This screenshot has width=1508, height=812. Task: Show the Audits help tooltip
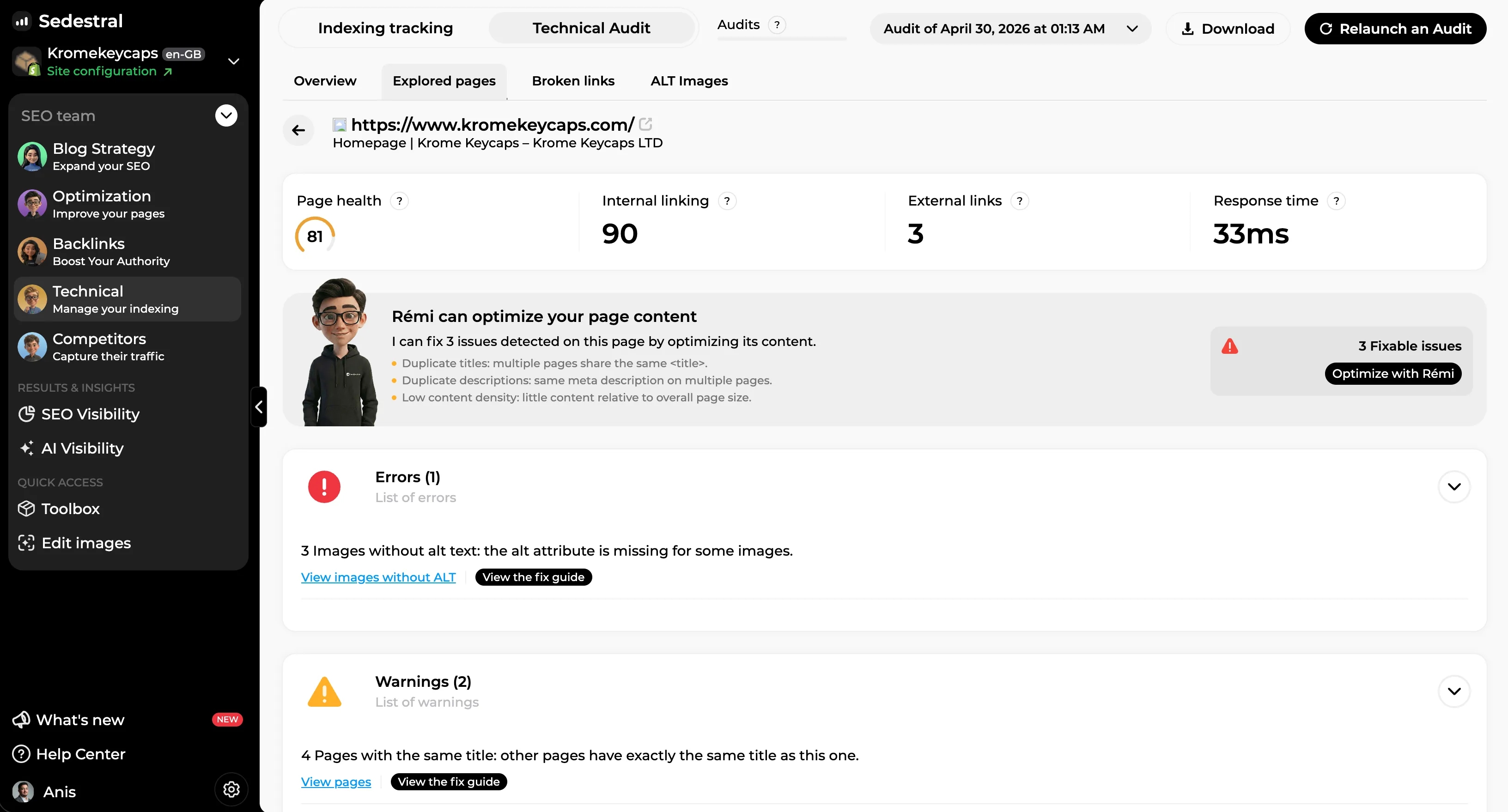[777, 25]
